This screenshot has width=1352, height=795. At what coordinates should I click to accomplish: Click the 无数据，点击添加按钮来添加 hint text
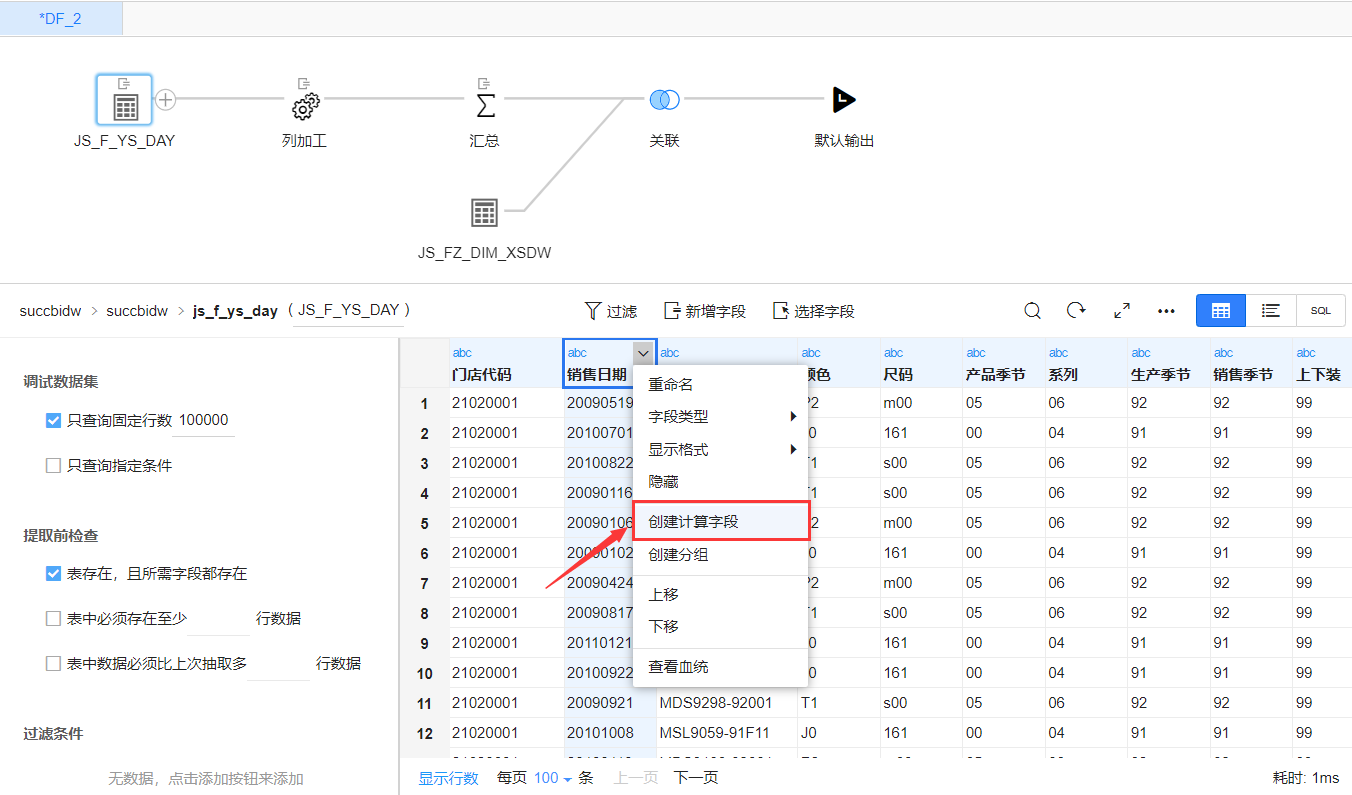(206, 778)
